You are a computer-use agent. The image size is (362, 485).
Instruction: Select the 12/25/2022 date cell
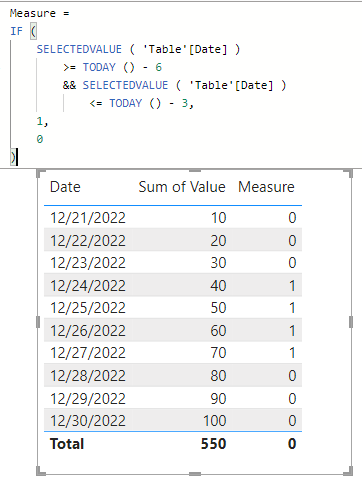88,308
